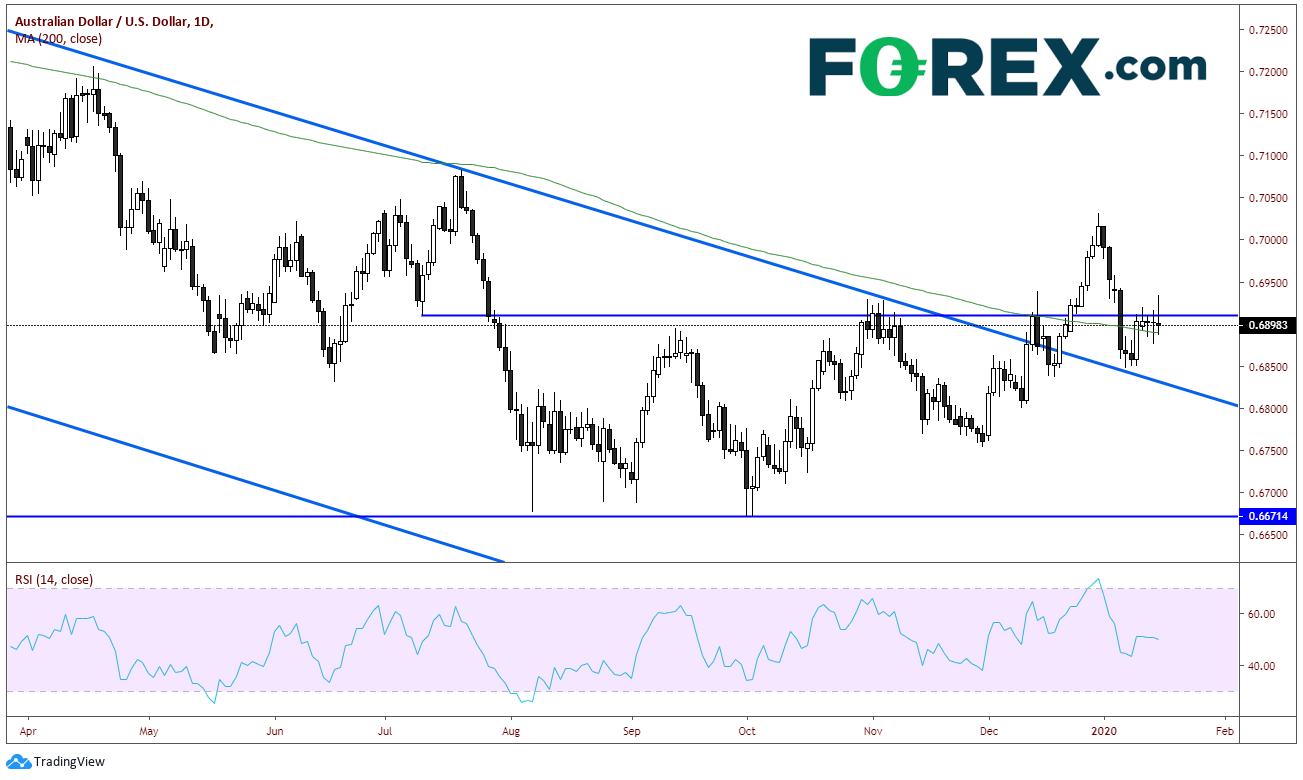Select the 0.72000 price axis label
This screenshot has height=780, width=1303.
pyautogui.click(x=1266, y=72)
